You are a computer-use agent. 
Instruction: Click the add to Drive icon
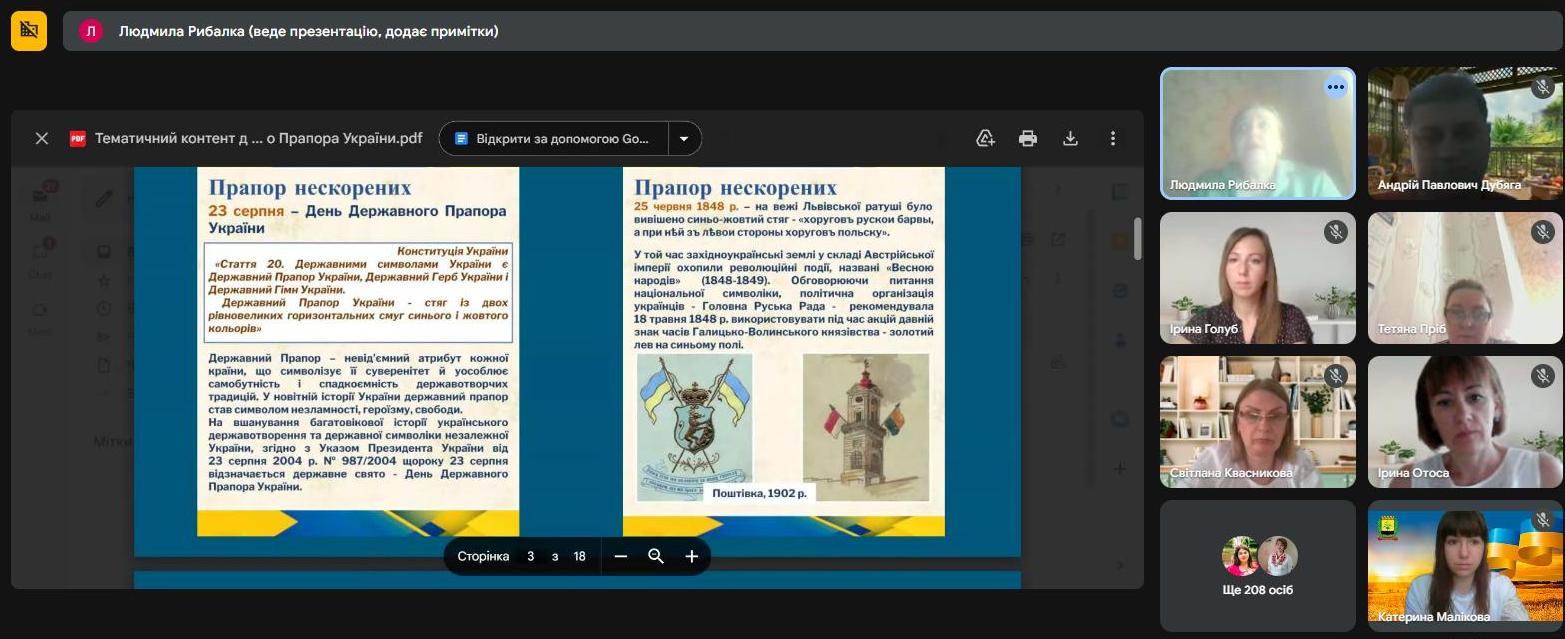(985, 138)
